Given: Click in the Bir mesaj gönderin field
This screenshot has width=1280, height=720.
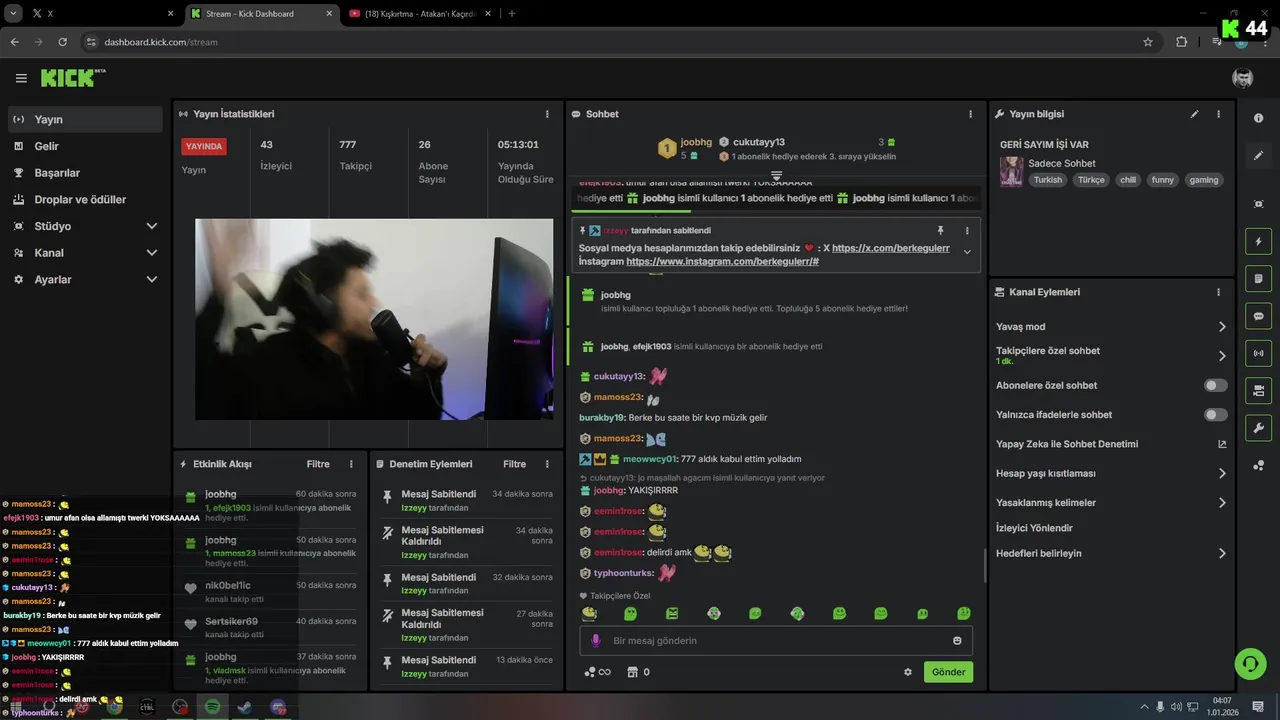Looking at the screenshot, I should tap(775, 641).
